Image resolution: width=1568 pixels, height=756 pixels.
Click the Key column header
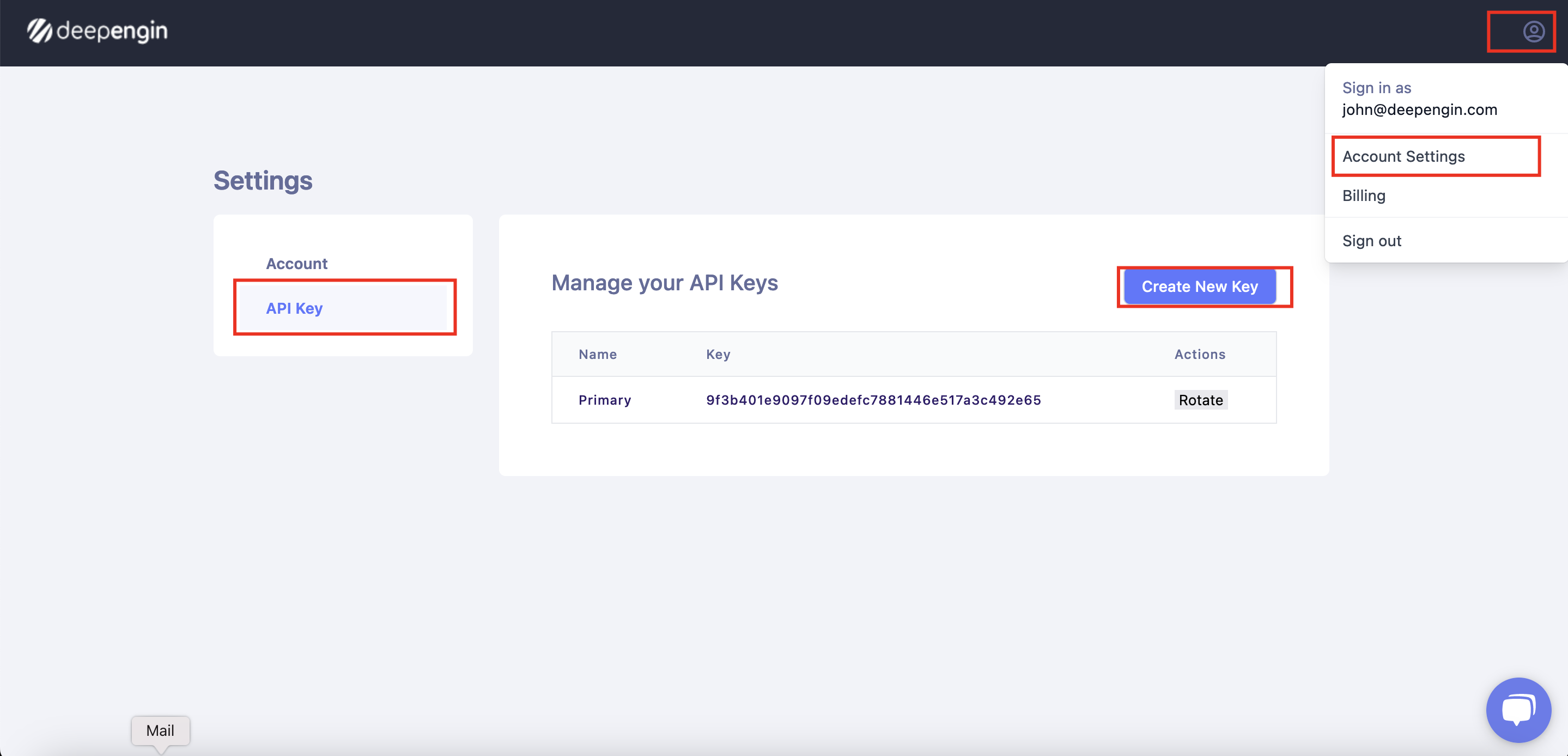click(x=718, y=354)
